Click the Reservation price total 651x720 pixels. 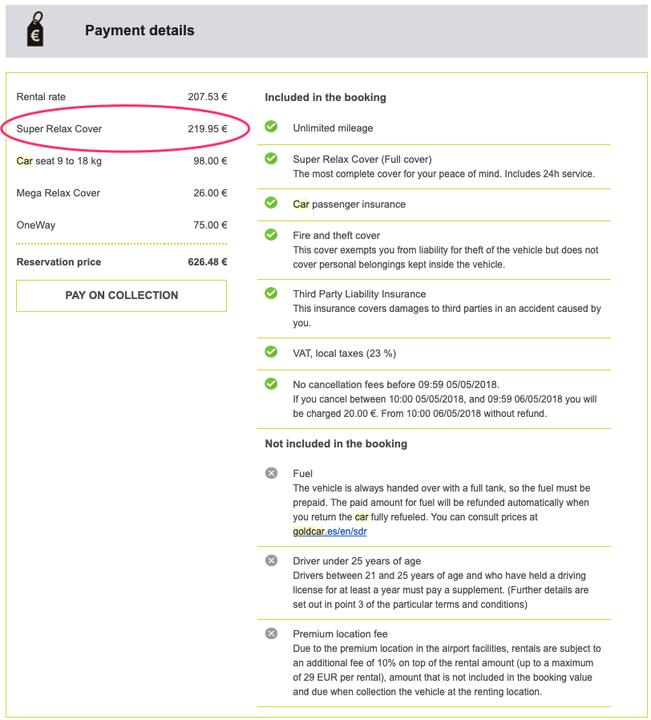(121, 262)
